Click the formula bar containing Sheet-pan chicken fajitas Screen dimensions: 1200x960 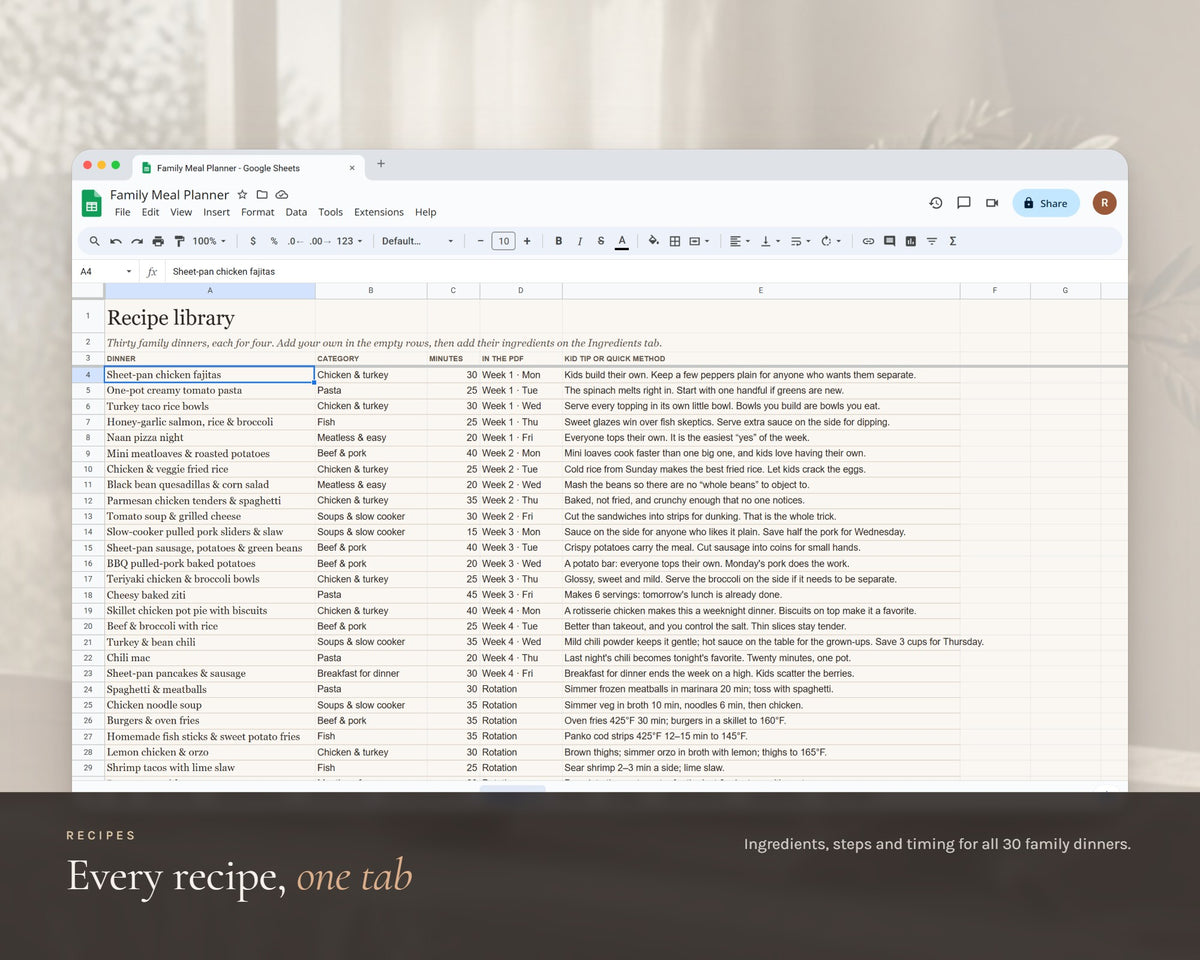pos(645,272)
